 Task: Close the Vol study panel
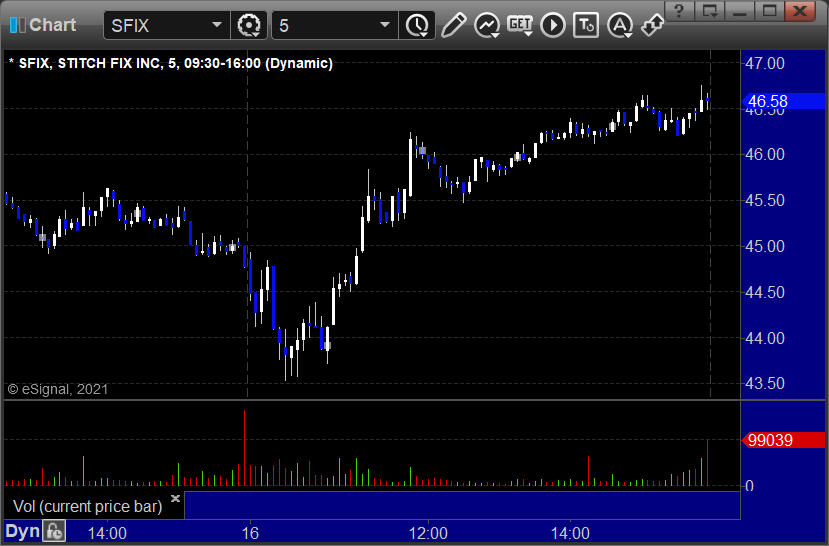pyautogui.click(x=176, y=498)
